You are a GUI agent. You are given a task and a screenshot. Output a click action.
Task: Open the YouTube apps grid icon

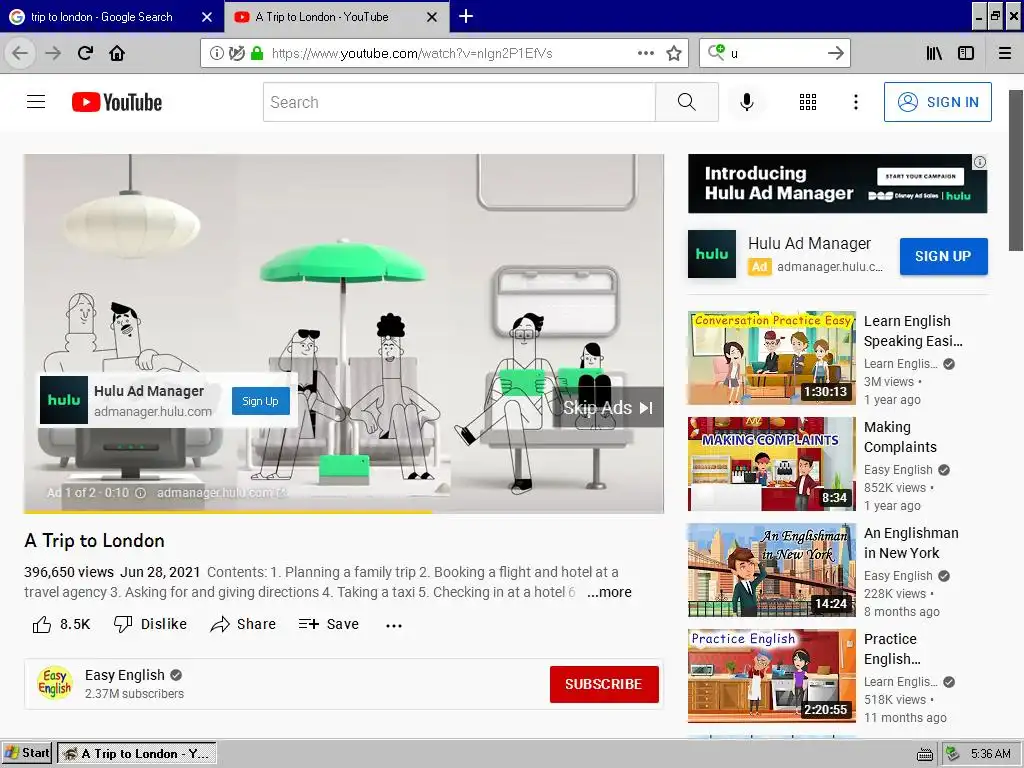(808, 102)
